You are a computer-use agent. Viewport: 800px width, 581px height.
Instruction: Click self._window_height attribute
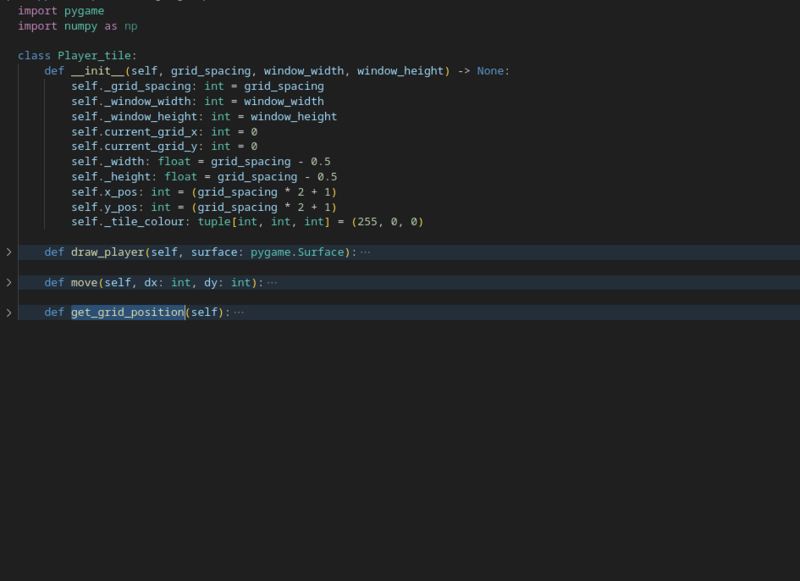pyautogui.click(x=135, y=117)
